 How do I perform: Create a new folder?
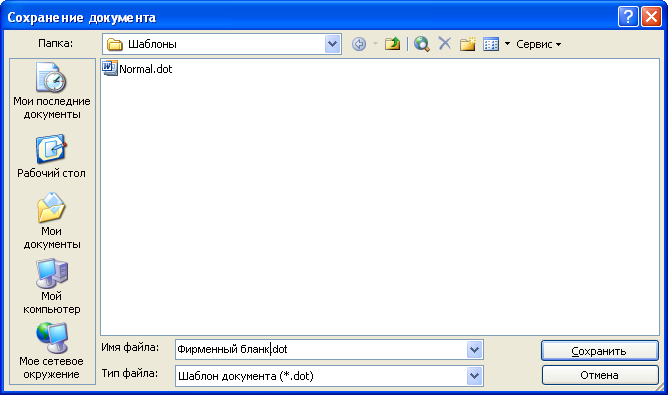point(467,44)
